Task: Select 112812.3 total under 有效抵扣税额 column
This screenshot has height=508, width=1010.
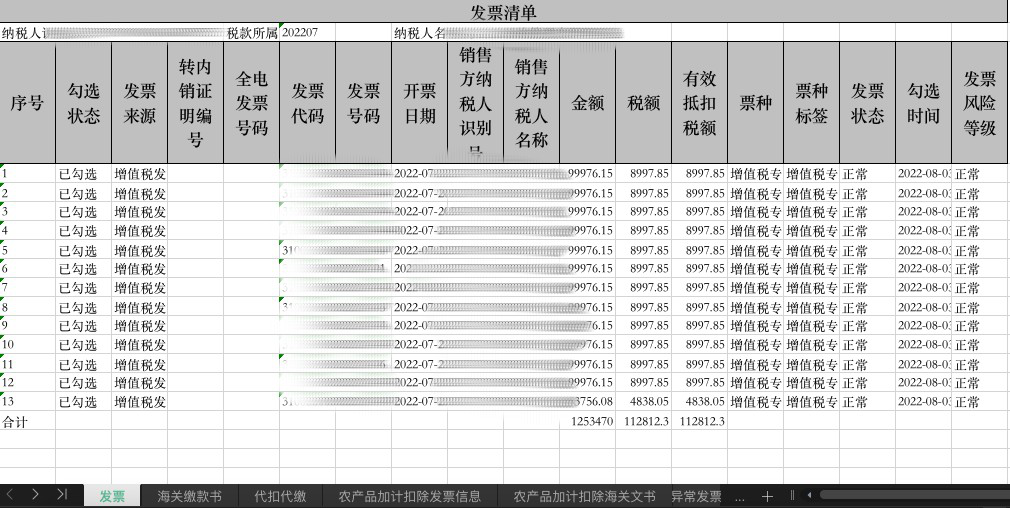Action: click(x=700, y=422)
